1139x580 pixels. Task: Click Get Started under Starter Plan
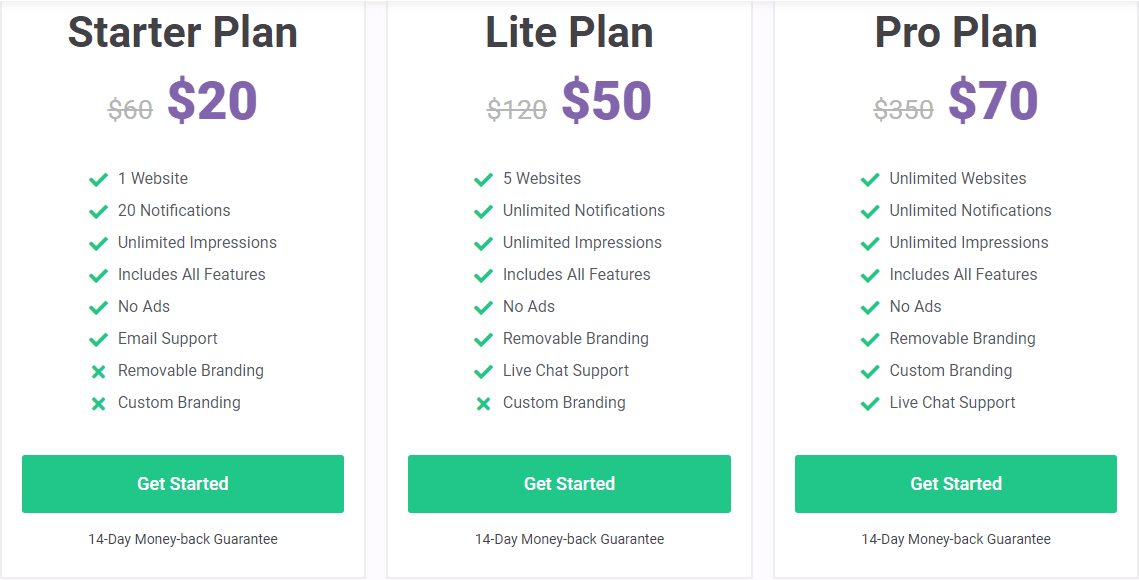[x=183, y=484]
